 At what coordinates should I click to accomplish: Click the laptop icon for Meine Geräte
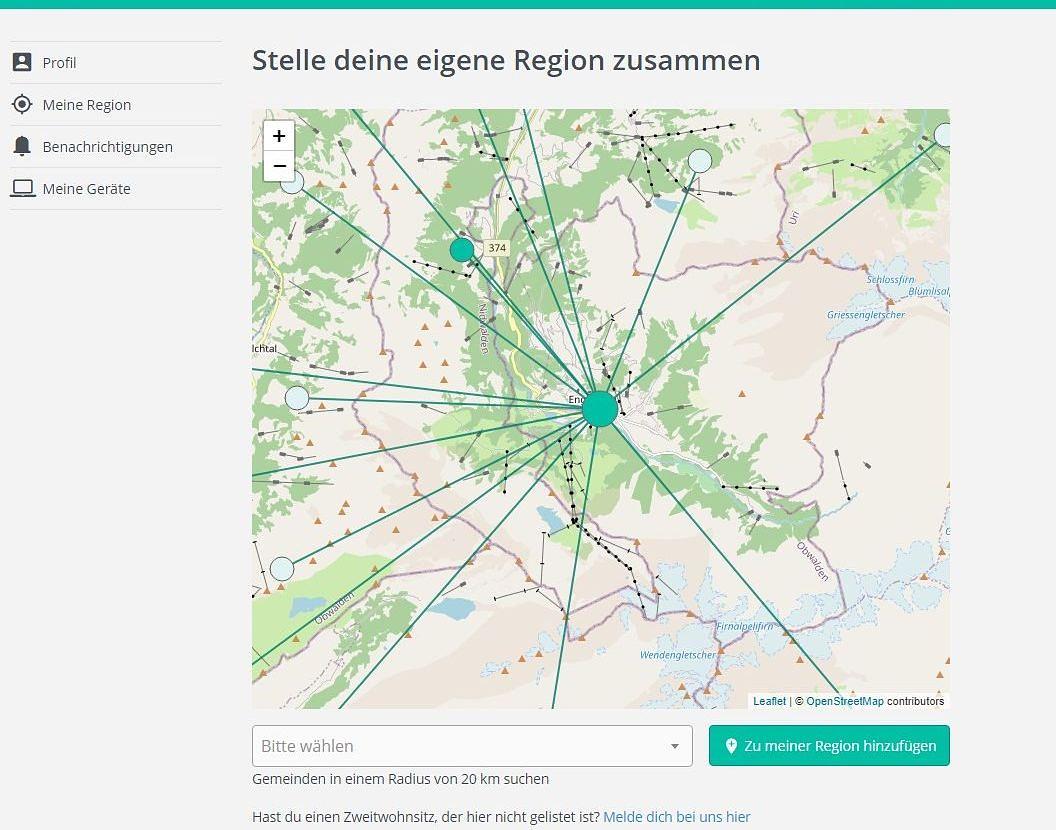pyautogui.click(x=22, y=188)
